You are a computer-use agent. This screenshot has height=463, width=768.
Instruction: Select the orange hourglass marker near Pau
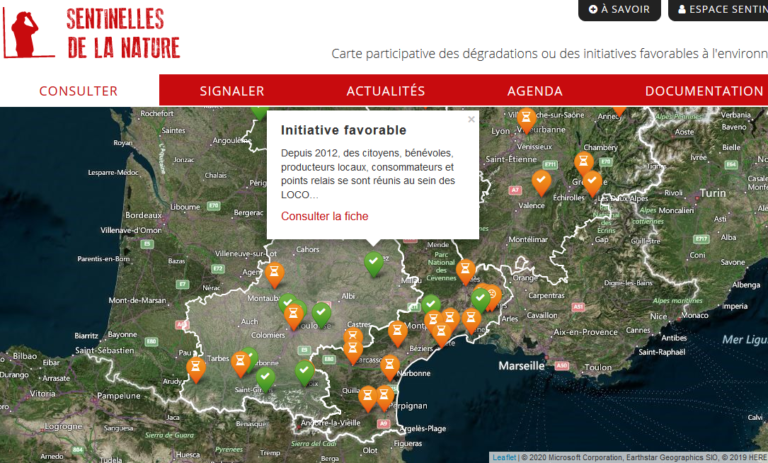point(196,368)
